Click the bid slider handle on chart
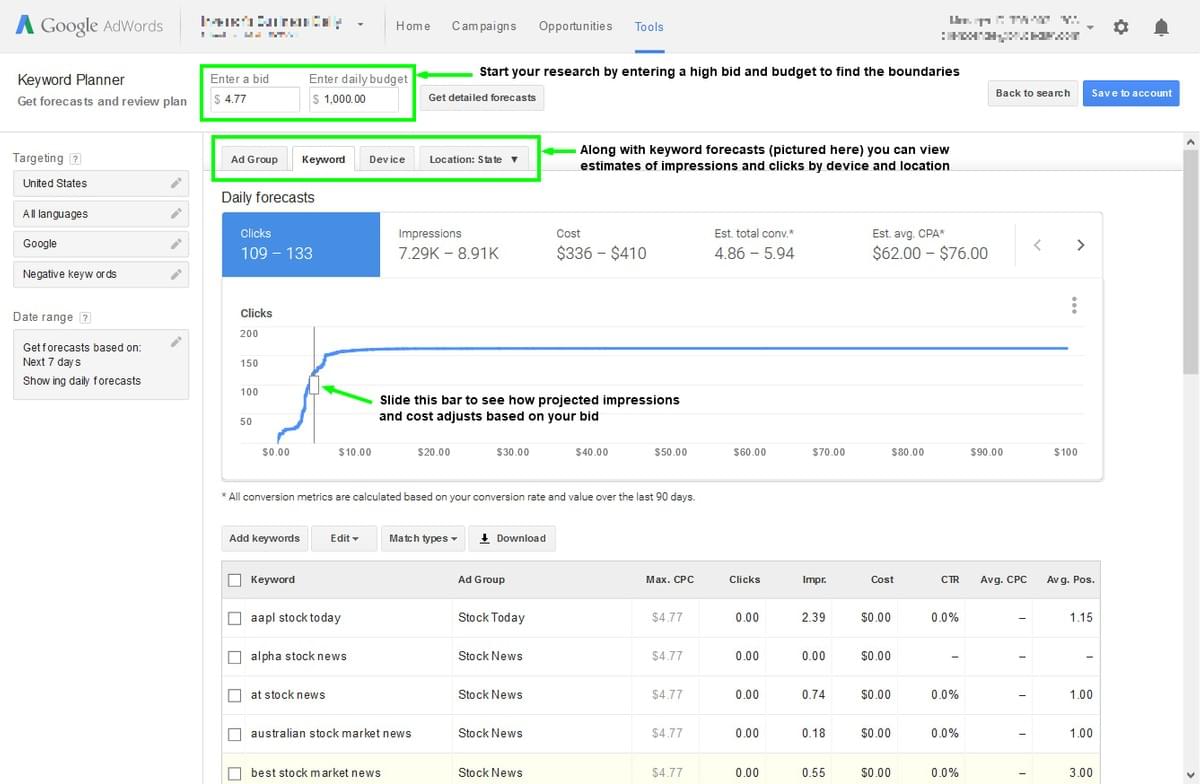Screen dimensions: 1200x784 pos(314,385)
